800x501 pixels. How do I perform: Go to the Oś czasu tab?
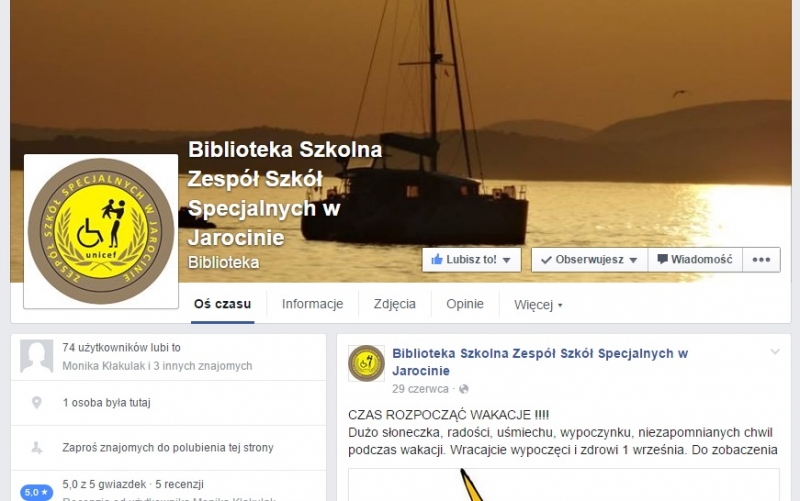(222, 304)
